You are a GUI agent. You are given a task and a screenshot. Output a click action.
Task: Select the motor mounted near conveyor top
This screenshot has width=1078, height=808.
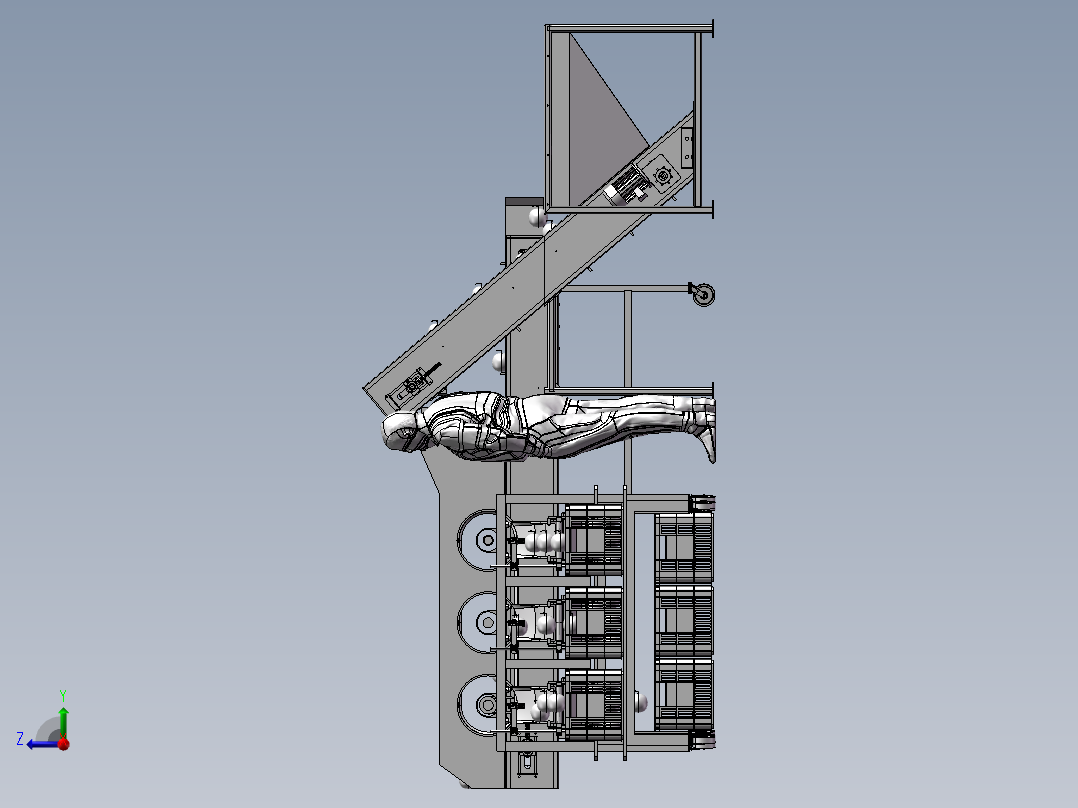click(x=626, y=186)
